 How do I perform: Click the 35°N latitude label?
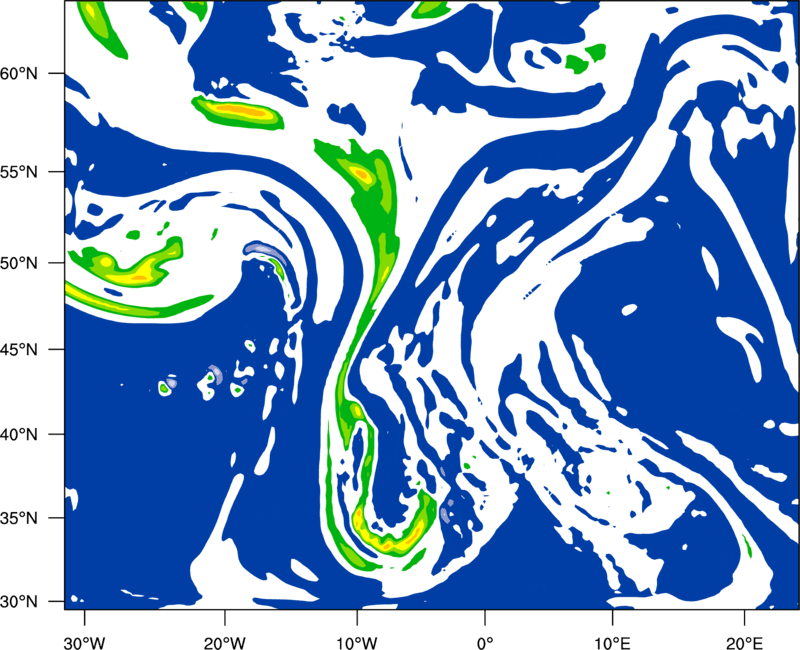pos(19,518)
